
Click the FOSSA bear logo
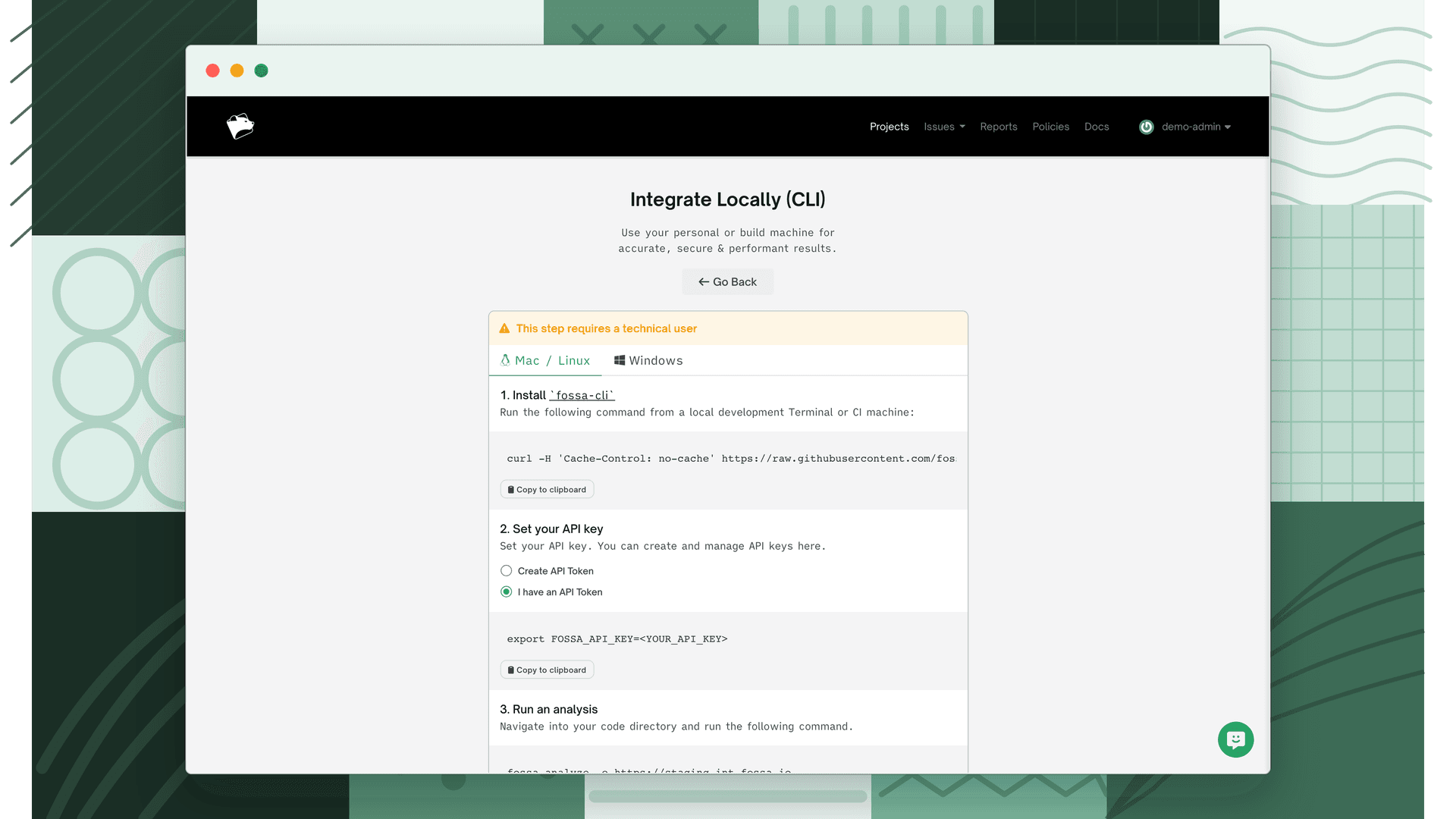tap(240, 127)
